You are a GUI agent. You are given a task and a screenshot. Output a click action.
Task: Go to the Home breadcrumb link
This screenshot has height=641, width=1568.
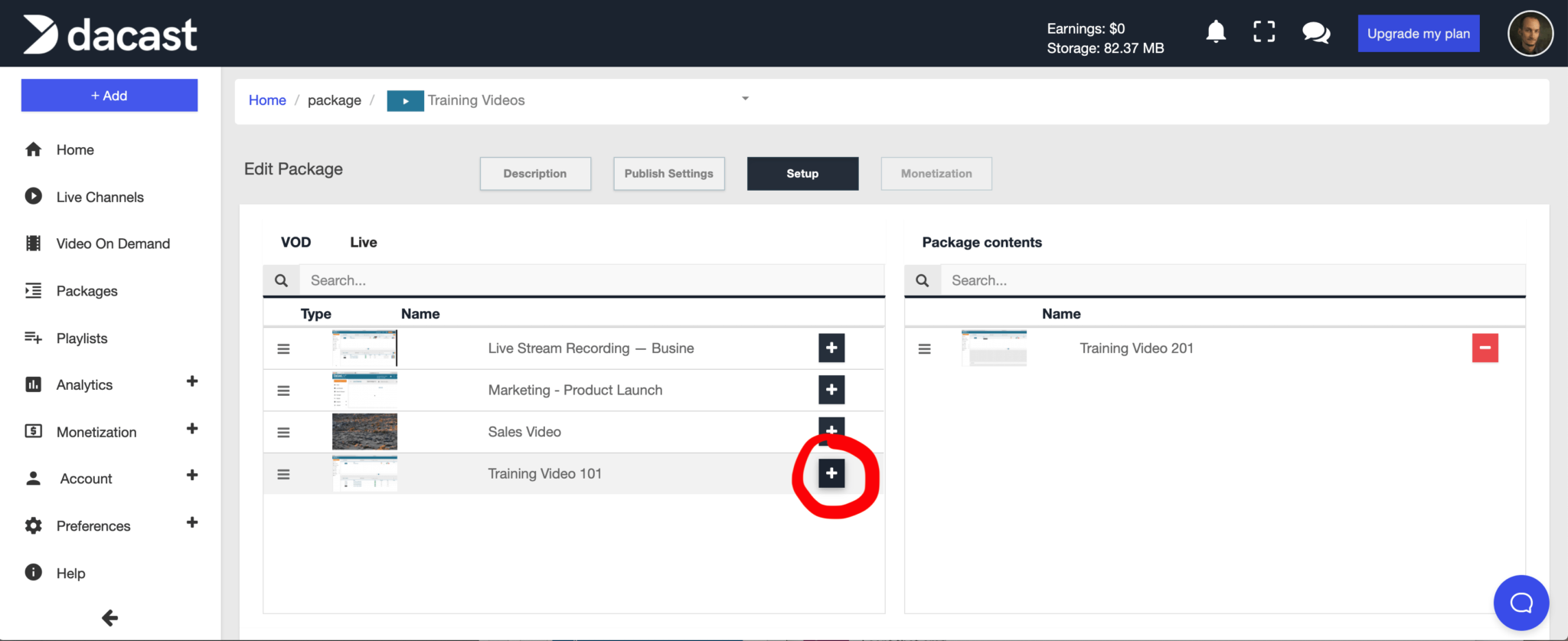[267, 100]
